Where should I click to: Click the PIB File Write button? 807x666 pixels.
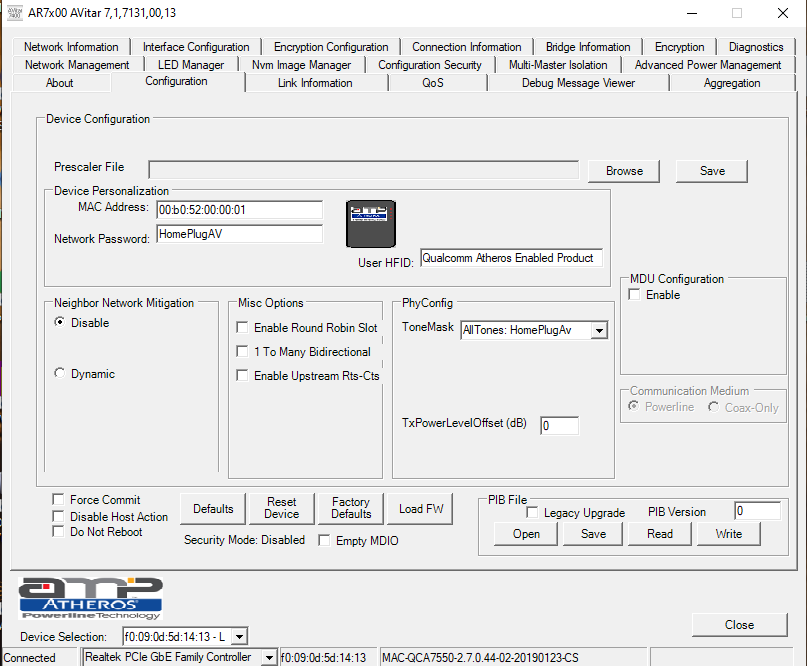coord(728,534)
